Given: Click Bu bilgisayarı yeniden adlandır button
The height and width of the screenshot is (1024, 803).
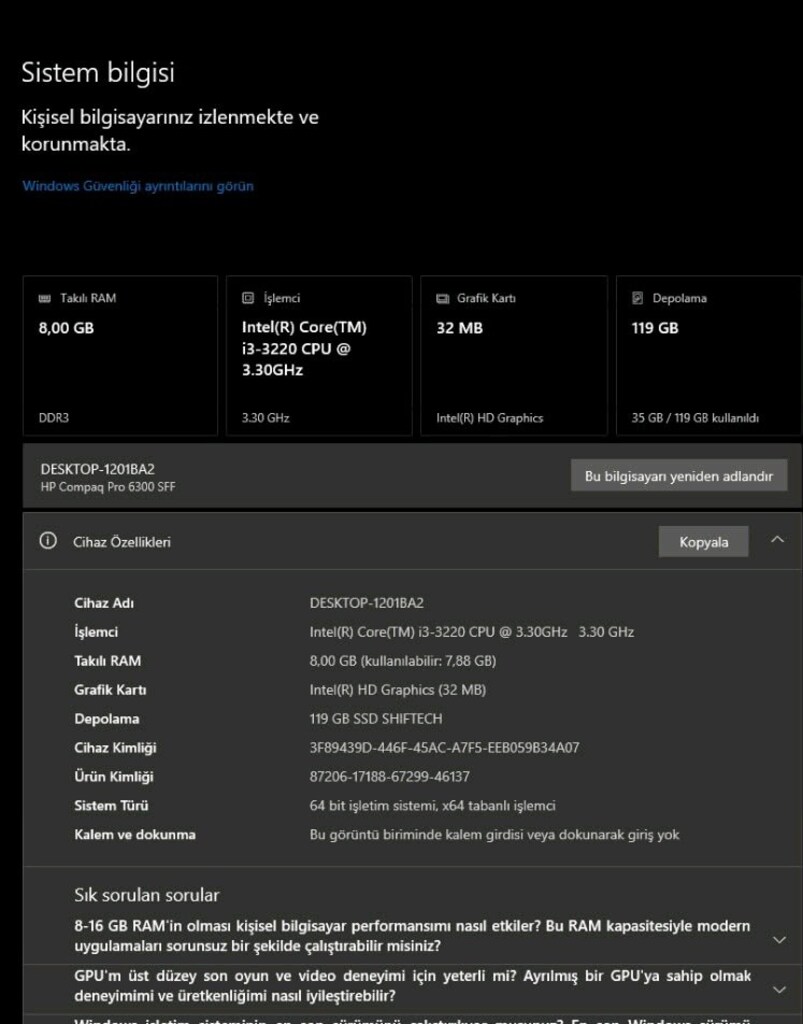Looking at the screenshot, I should (679, 476).
